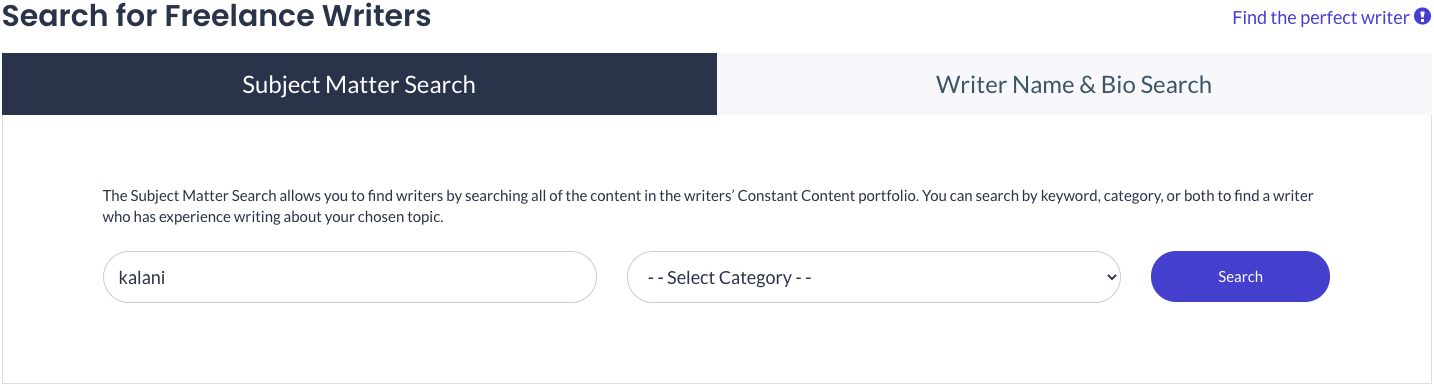Expand the Select Category dropdown
This screenshot has width=1434, height=386.
click(x=874, y=277)
